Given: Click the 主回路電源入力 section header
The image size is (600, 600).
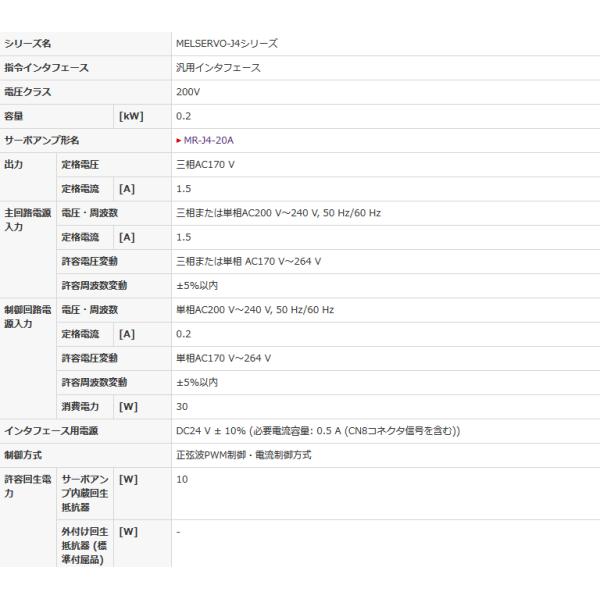Looking at the screenshot, I should point(27,220).
